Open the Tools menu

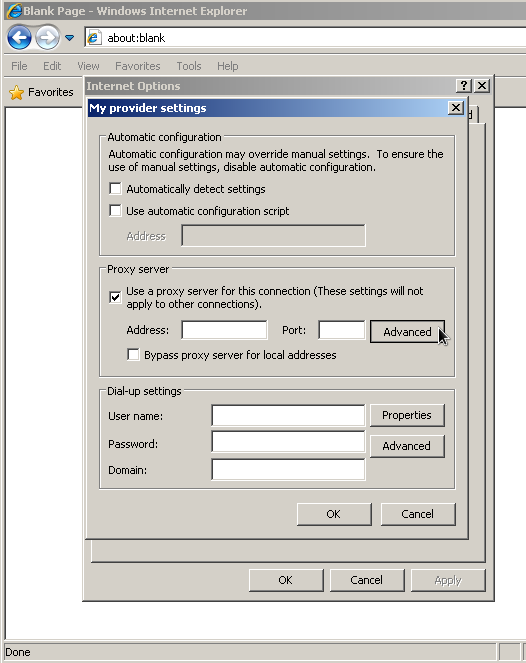click(189, 66)
